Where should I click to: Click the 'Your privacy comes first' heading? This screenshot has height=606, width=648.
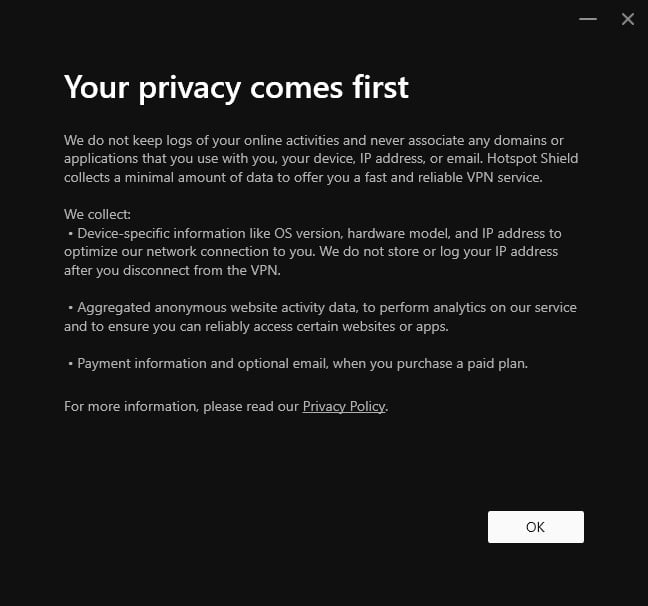point(236,87)
